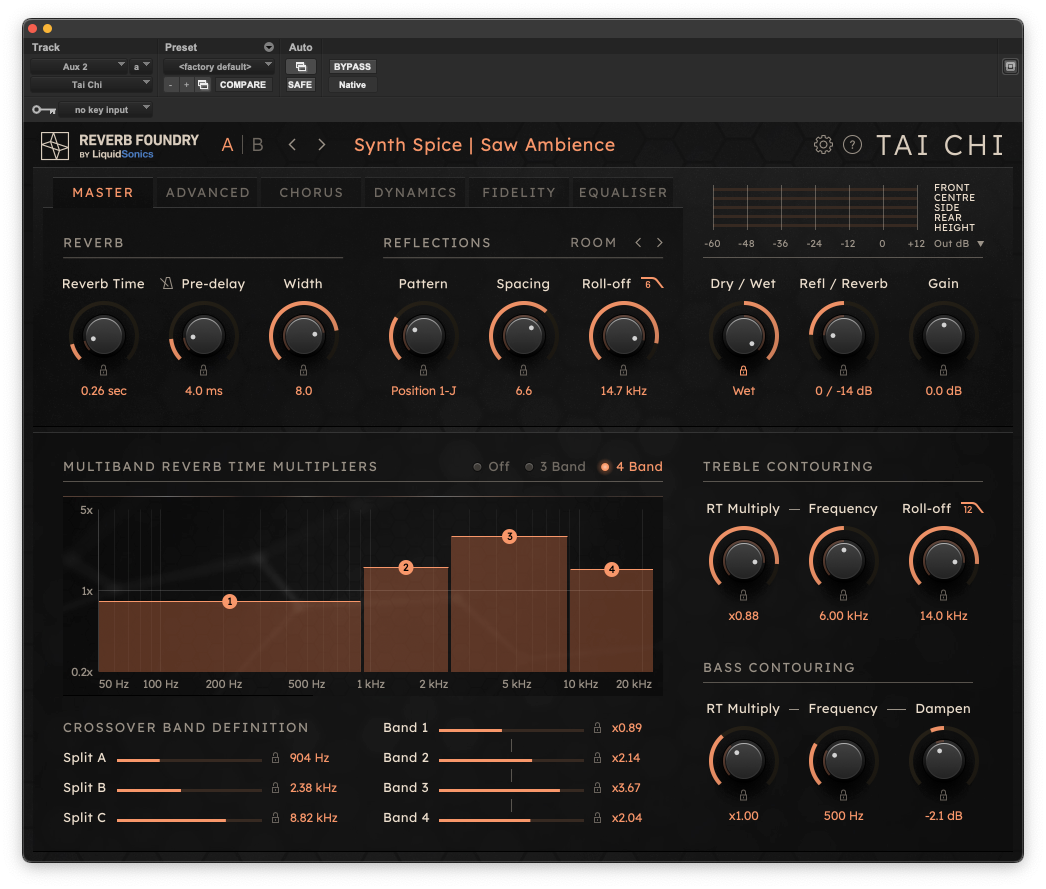
Task: Click the Split B frequency slider
Action: tap(189, 790)
